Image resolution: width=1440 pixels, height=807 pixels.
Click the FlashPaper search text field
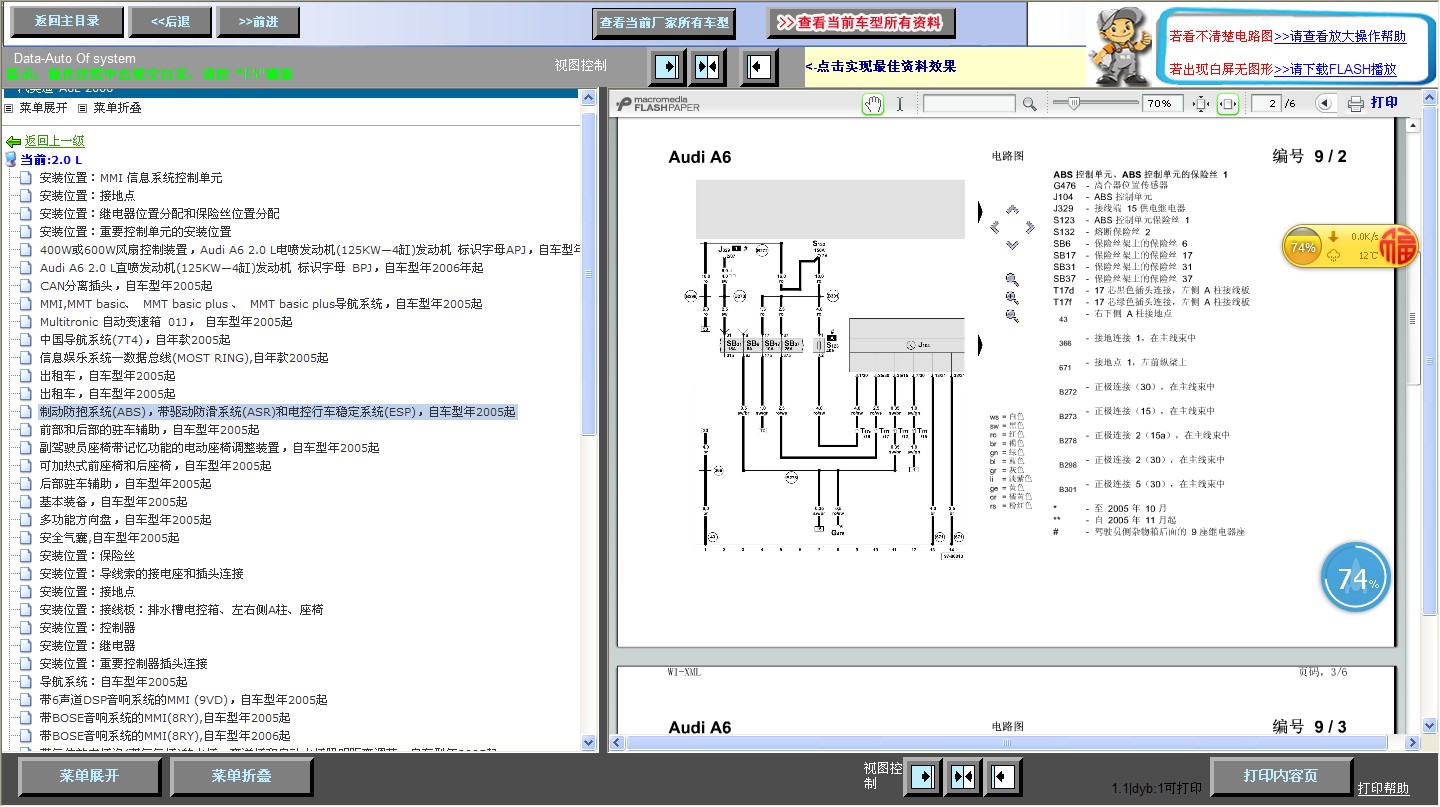[969, 103]
